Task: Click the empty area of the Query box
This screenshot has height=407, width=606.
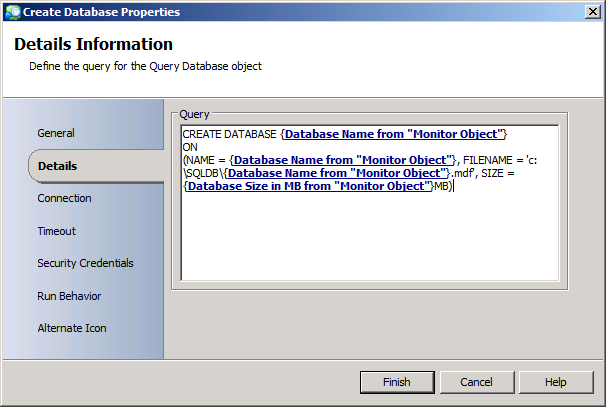Action: pos(368,240)
